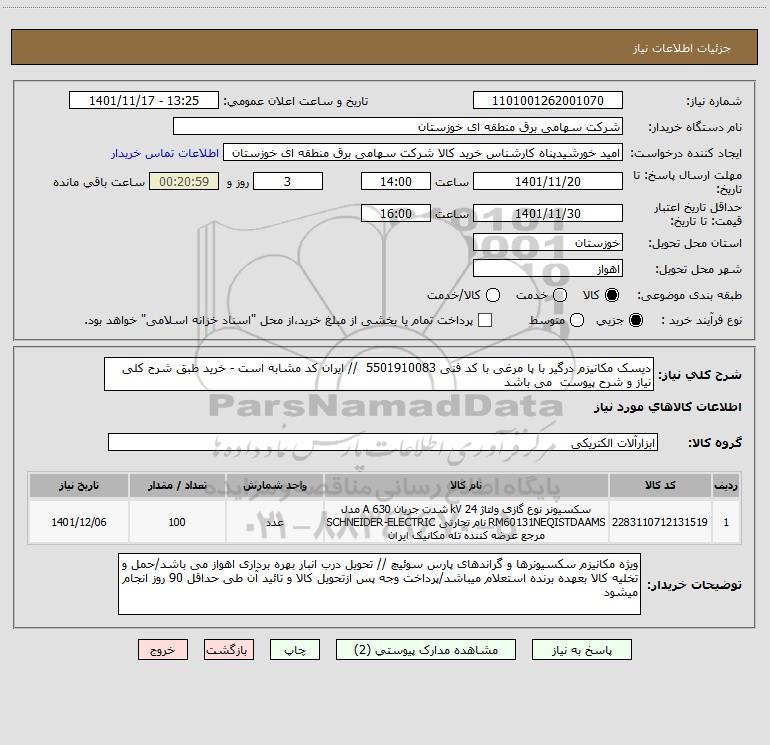The height and width of the screenshot is (745, 770).
Task: Click the شرح کلی نیاز label
Action: [x=700, y=375]
